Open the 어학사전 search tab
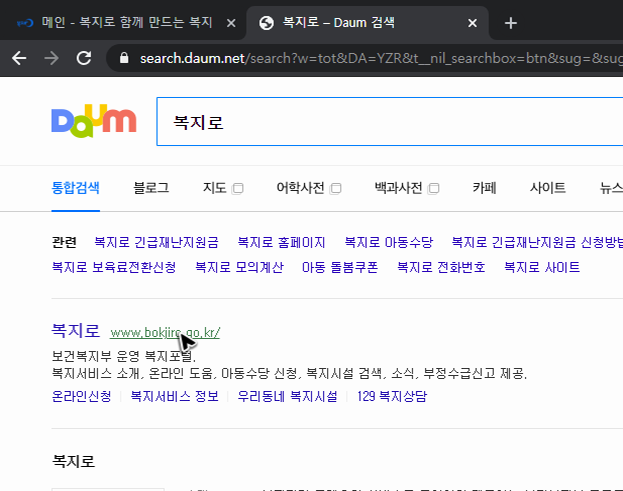This screenshot has height=491, width=623. pyautogui.click(x=300, y=188)
